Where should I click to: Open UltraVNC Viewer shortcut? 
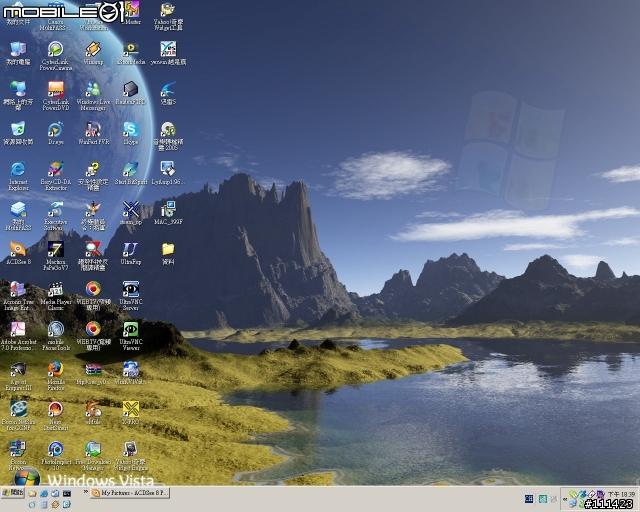pyautogui.click(x=131, y=336)
